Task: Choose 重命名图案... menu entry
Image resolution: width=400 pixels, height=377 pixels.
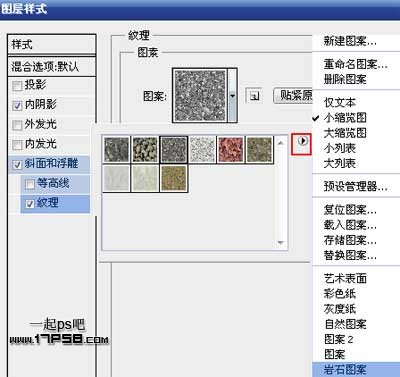Action: [355, 64]
